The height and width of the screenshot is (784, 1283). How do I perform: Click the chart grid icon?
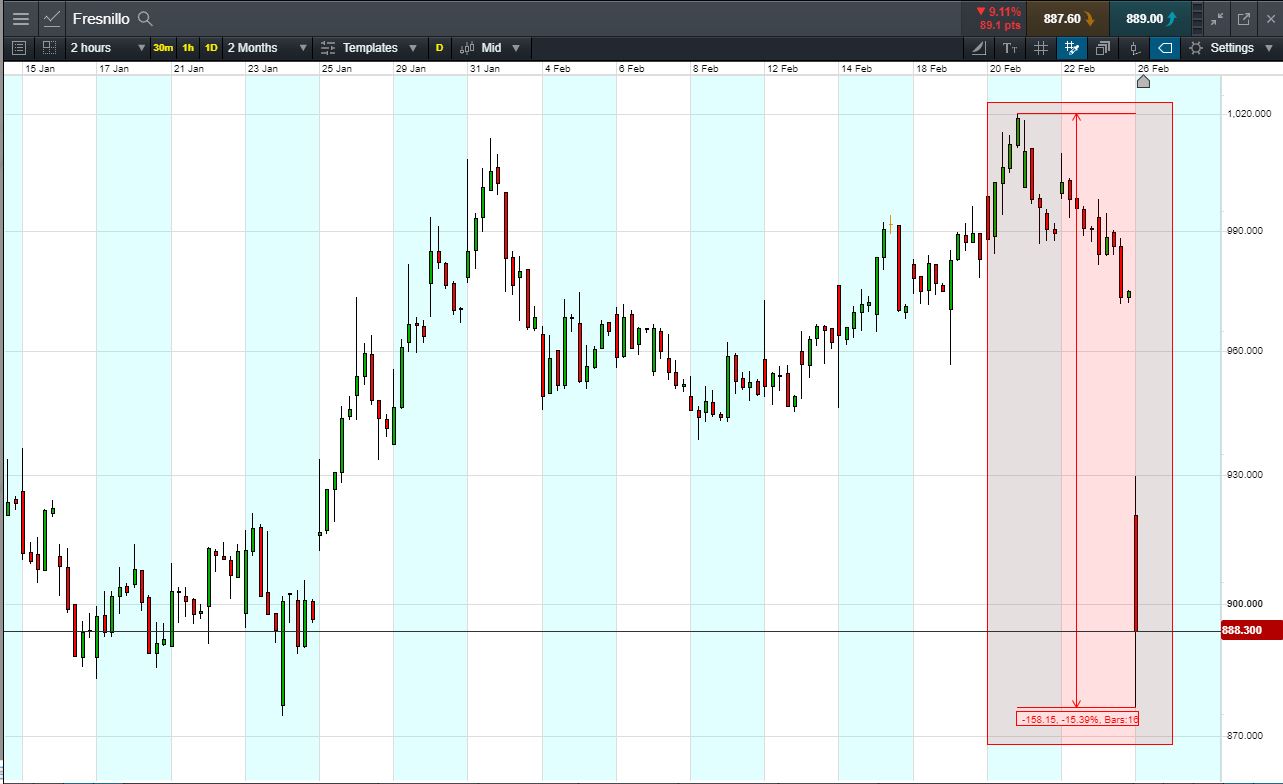1041,48
